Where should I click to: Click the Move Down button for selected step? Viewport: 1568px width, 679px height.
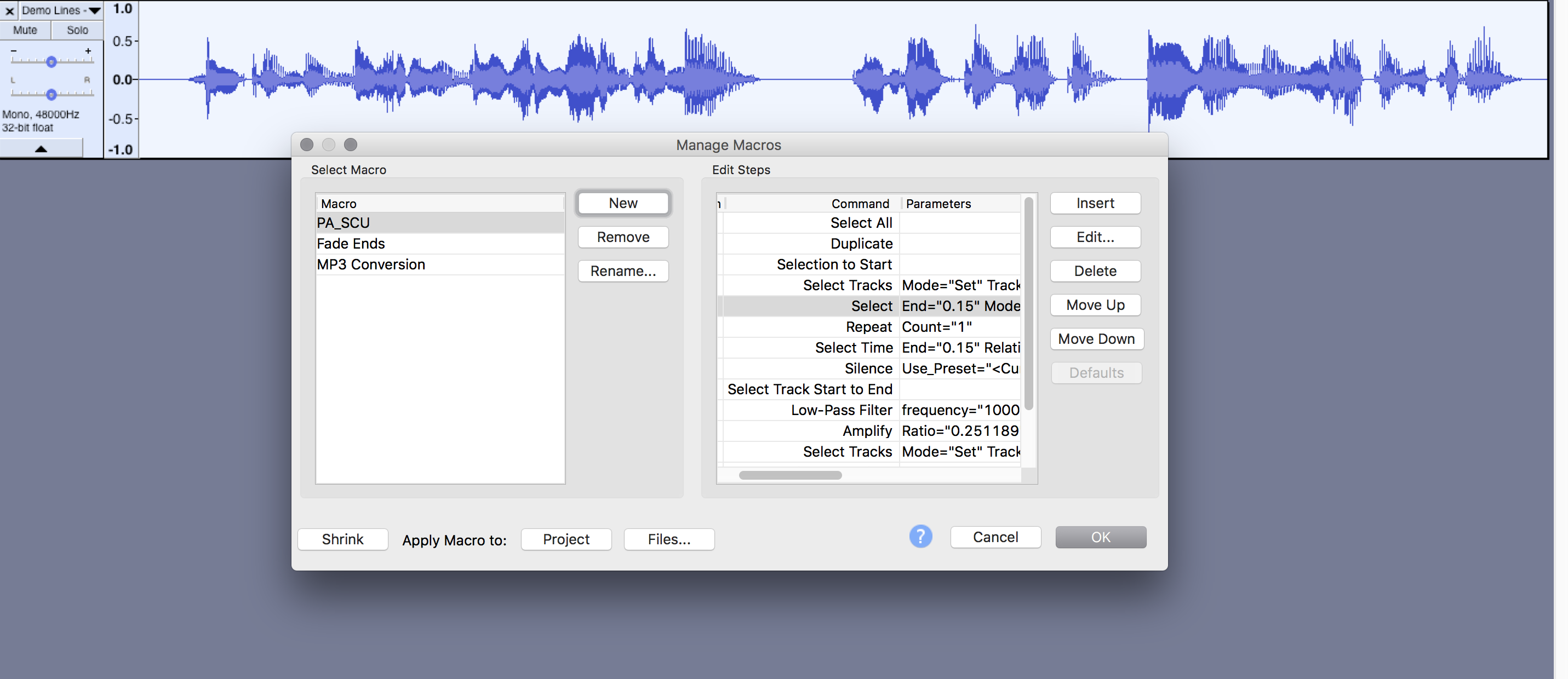[1096, 338]
